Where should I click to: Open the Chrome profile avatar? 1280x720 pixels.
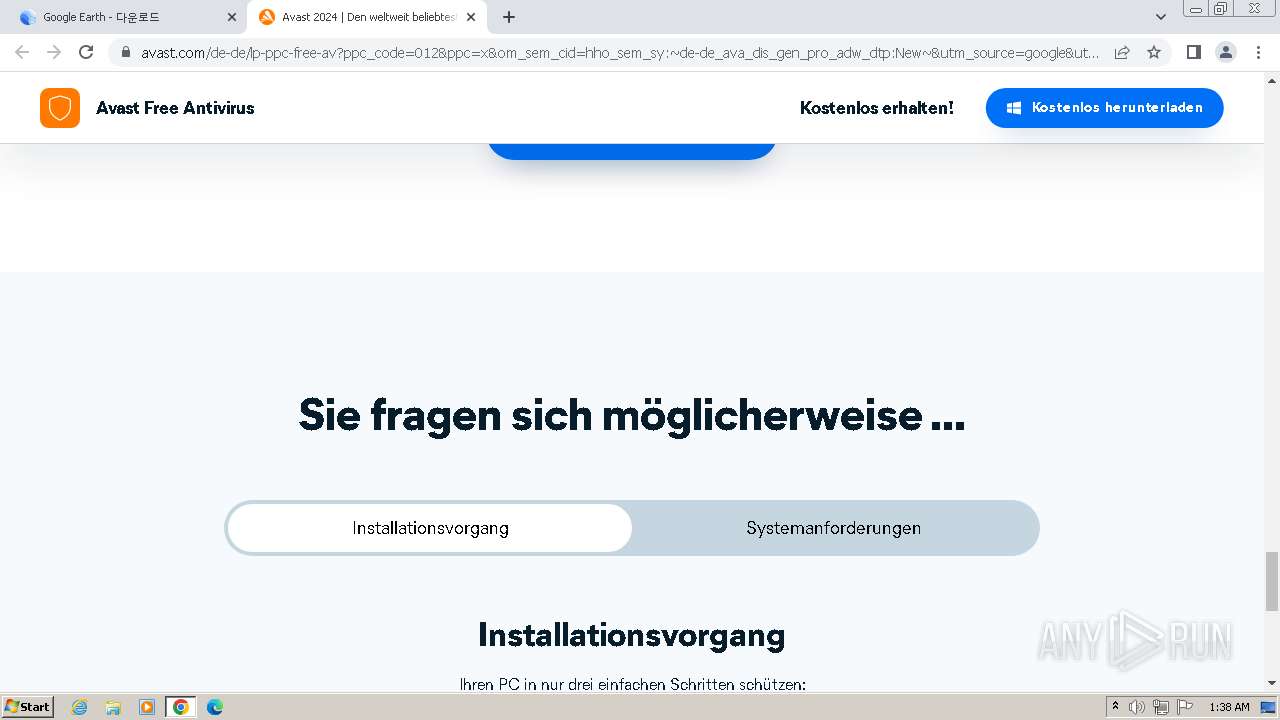1226,52
